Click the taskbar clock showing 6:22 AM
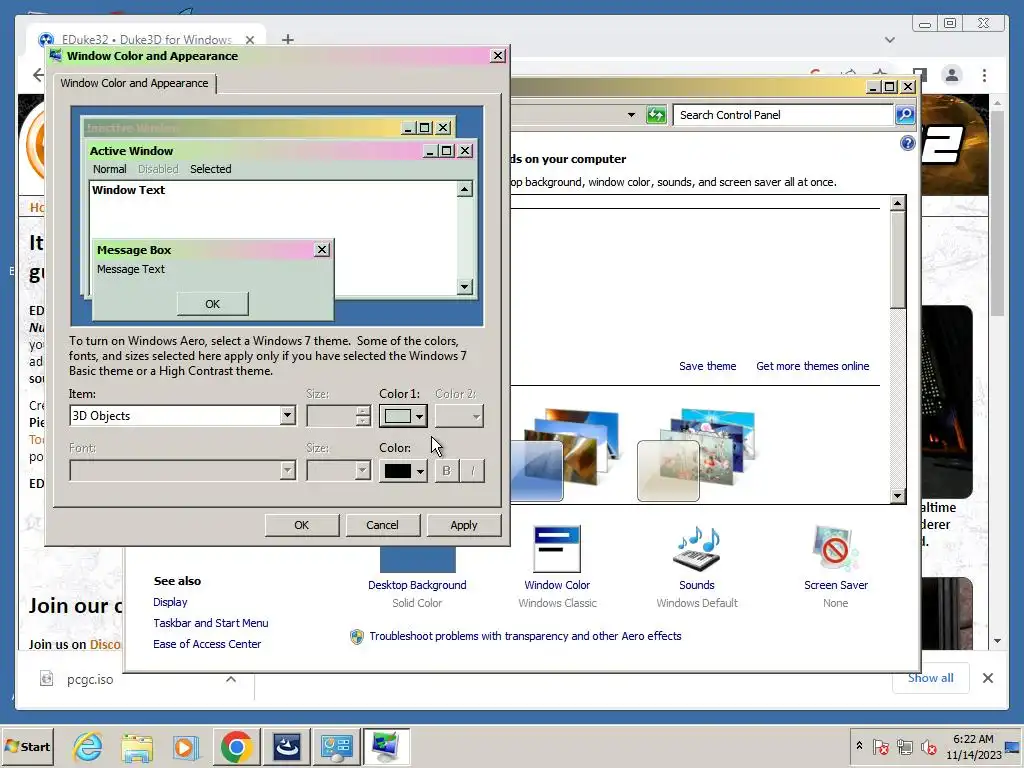This screenshot has height=768, width=1024. click(973, 746)
